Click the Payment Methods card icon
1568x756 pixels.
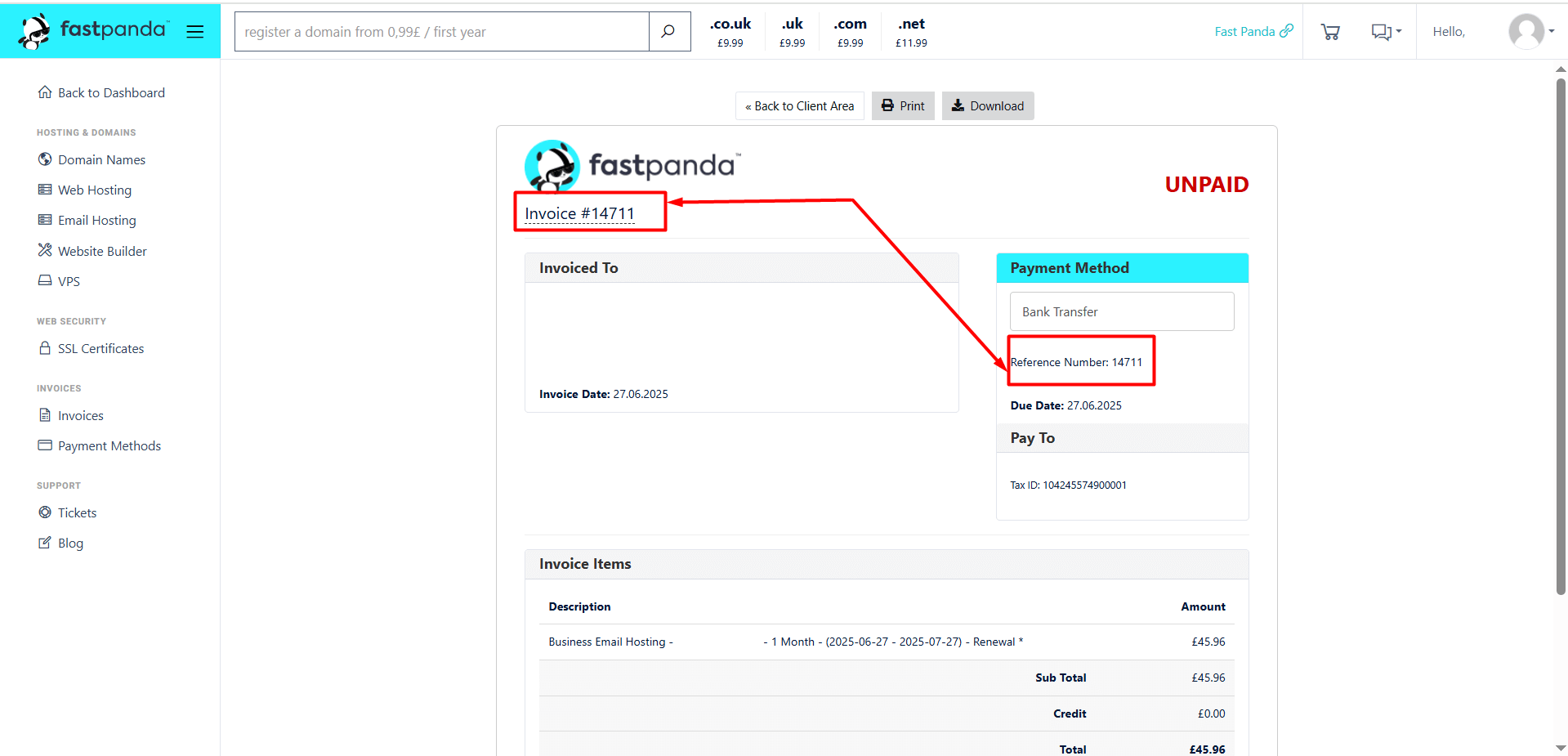[x=45, y=445]
